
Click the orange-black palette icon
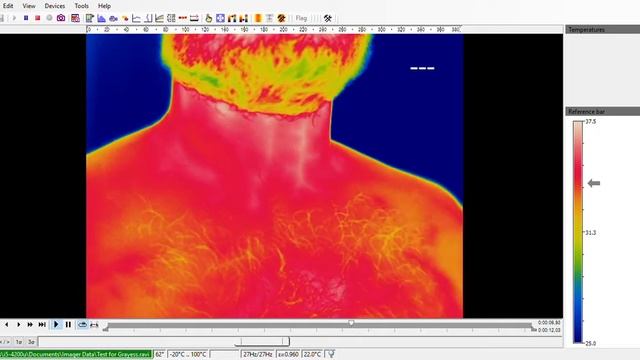click(x=232, y=18)
